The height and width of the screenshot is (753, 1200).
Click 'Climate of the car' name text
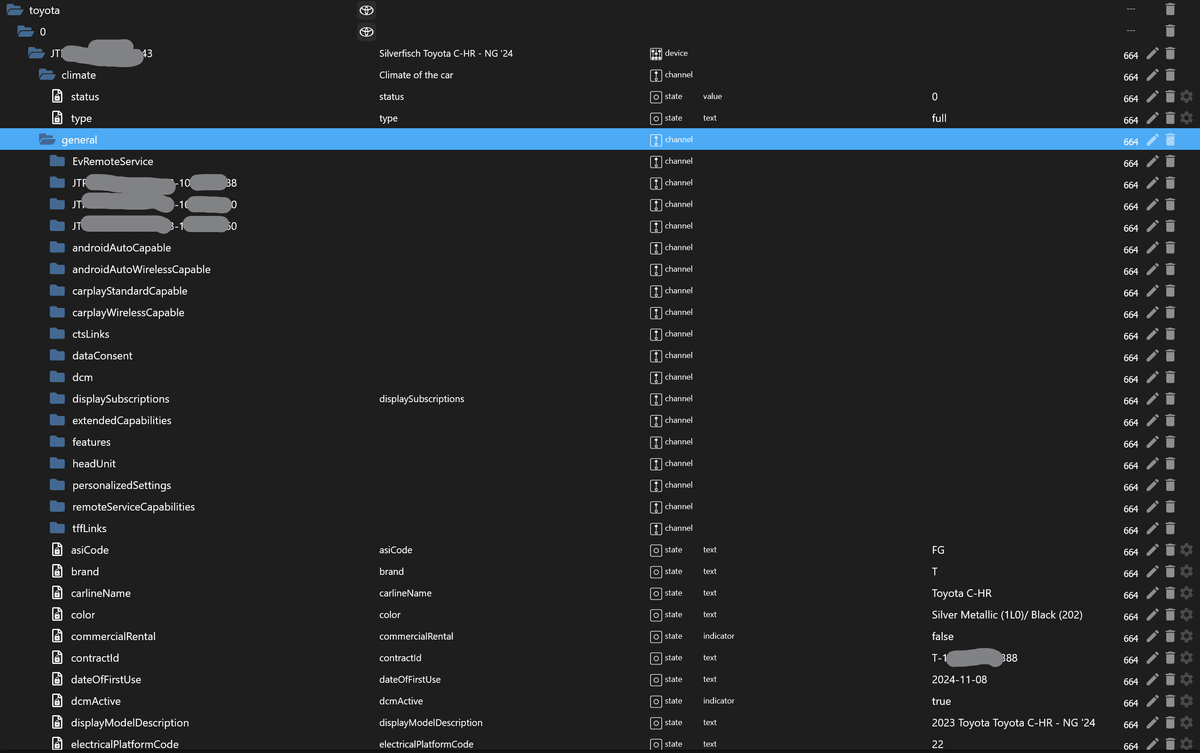point(416,75)
